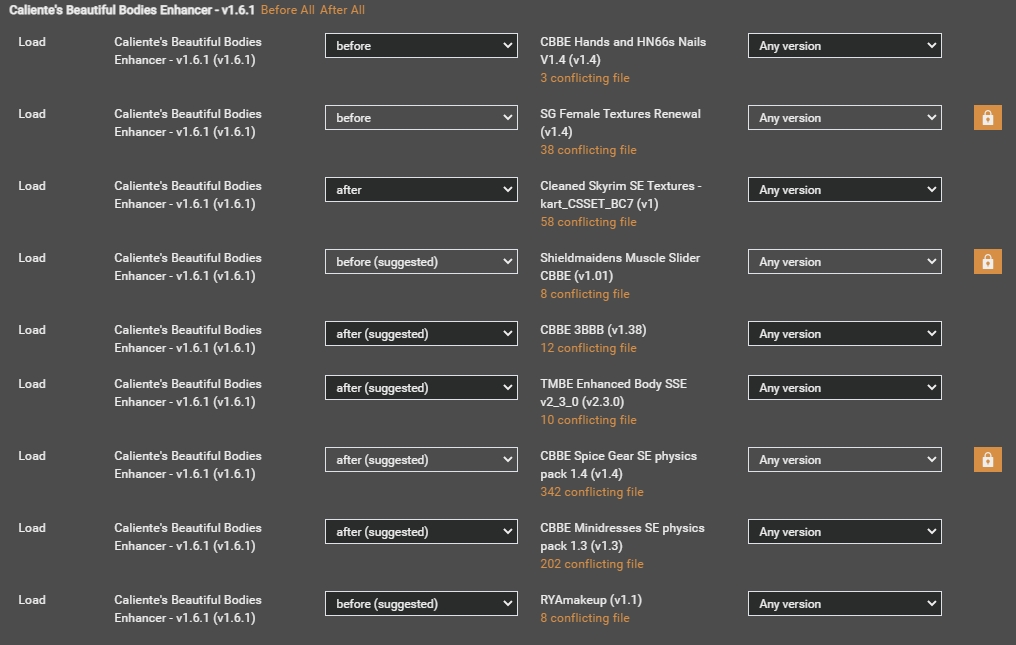
Task: View 12 conflicting files for CBBE 3BBB
Action: click(x=589, y=347)
